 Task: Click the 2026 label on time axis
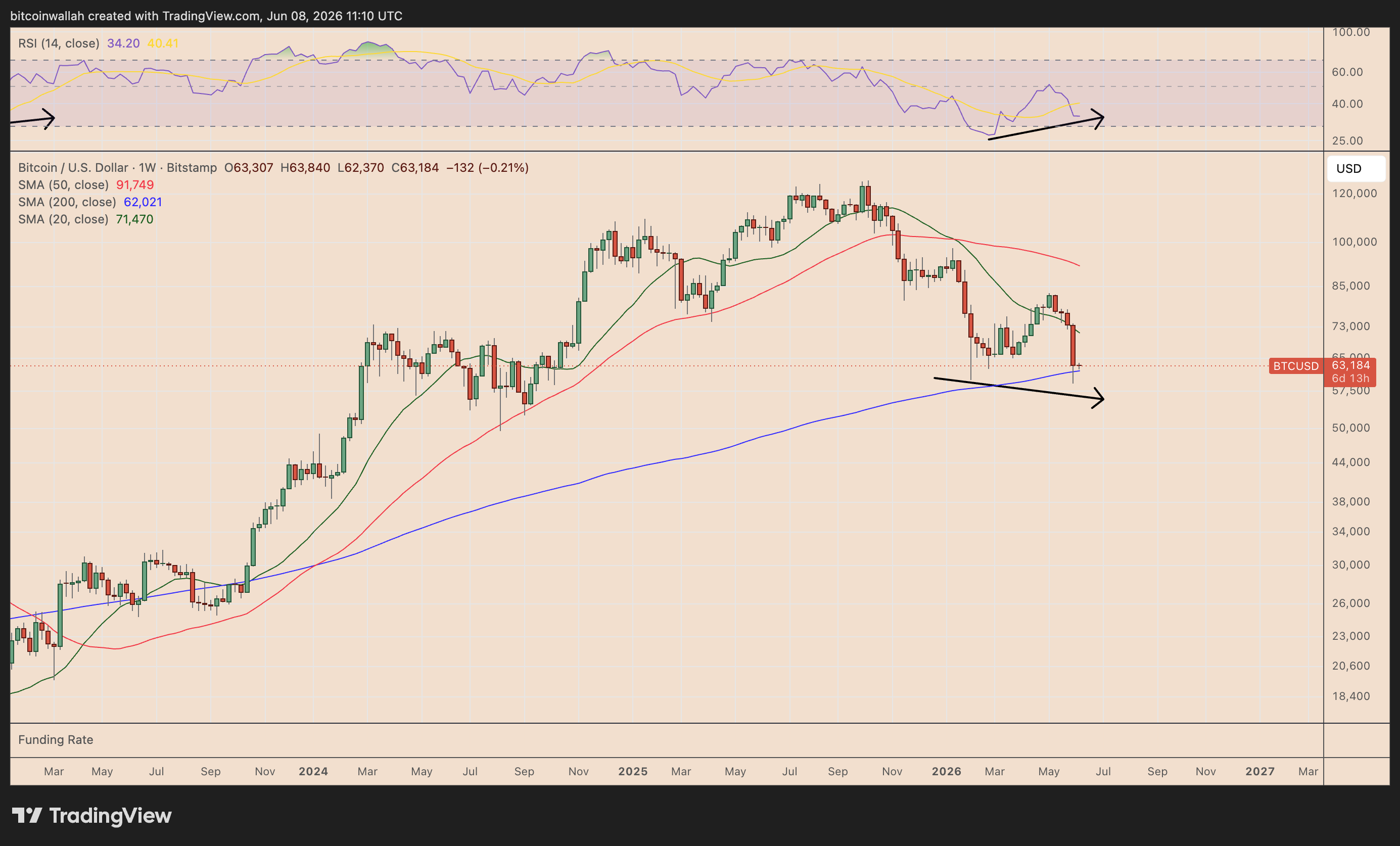coord(947,772)
